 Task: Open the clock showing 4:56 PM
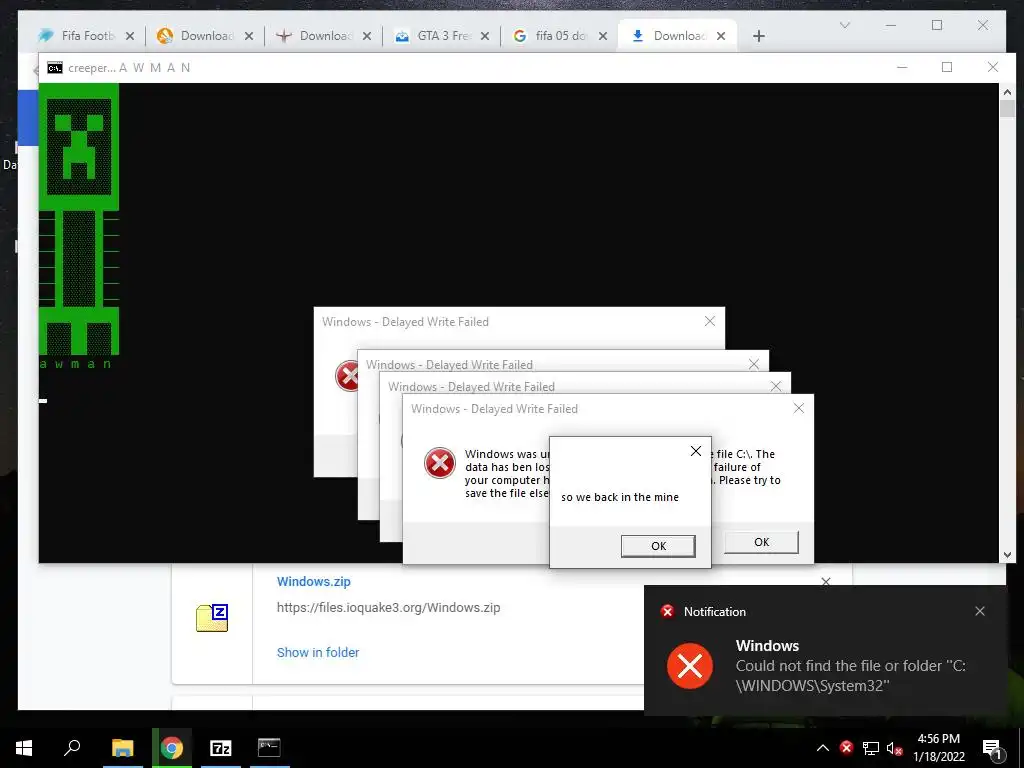(x=938, y=748)
